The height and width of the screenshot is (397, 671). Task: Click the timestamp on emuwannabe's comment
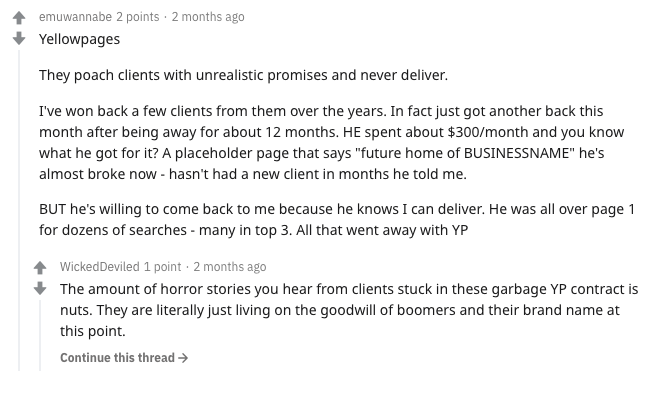(x=208, y=17)
